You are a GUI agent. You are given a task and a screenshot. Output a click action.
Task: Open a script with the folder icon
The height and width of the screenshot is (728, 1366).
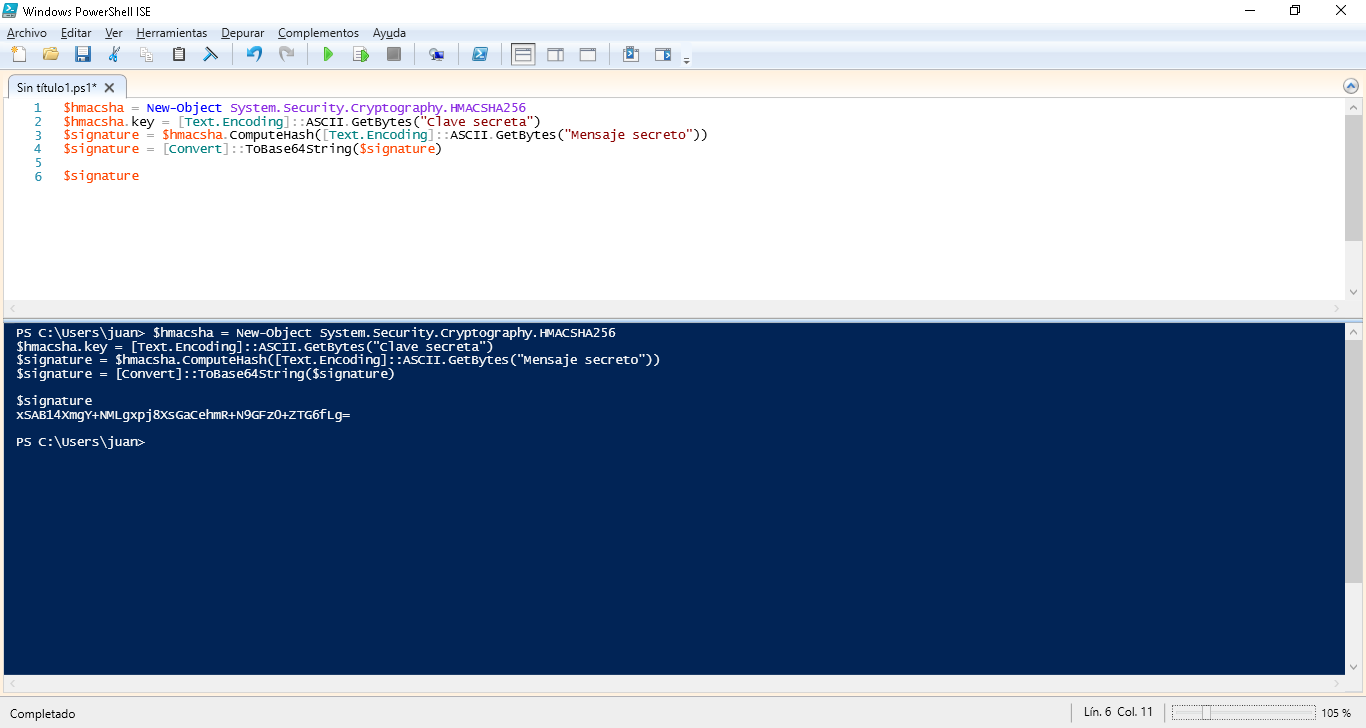pos(51,54)
